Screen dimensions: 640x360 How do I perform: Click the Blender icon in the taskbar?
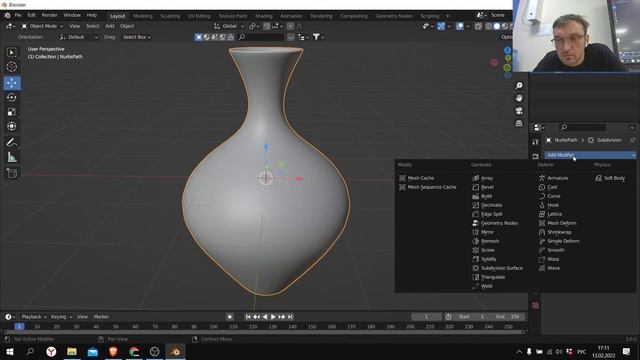point(176,351)
